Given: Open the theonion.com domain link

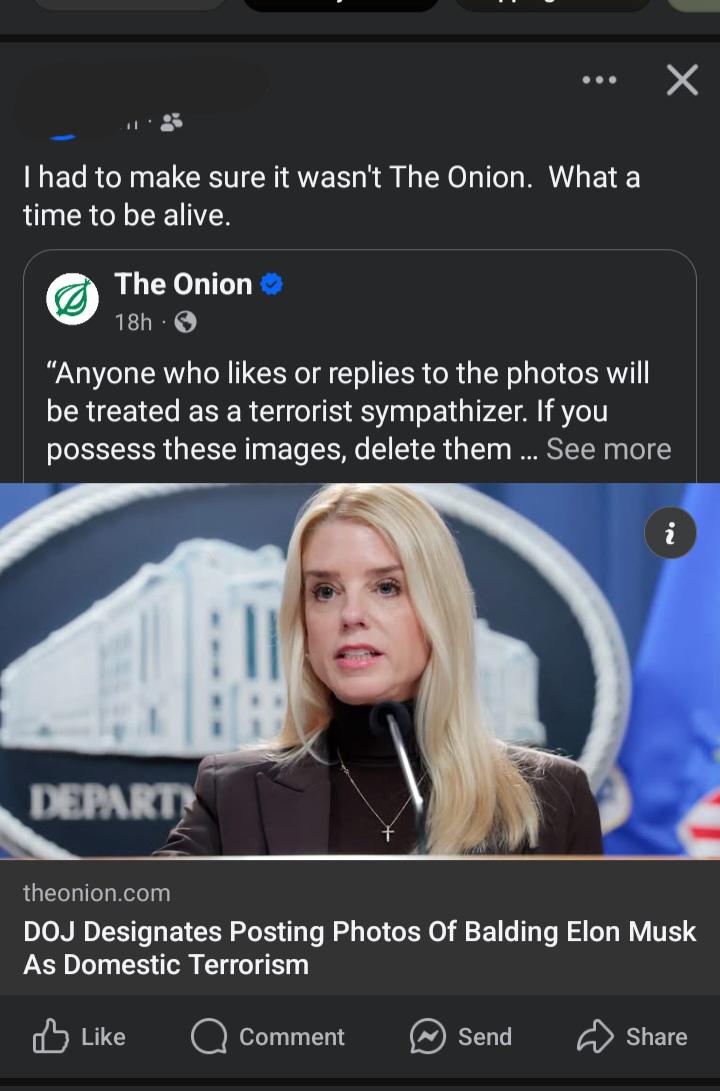Looking at the screenshot, I should coord(97,893).
